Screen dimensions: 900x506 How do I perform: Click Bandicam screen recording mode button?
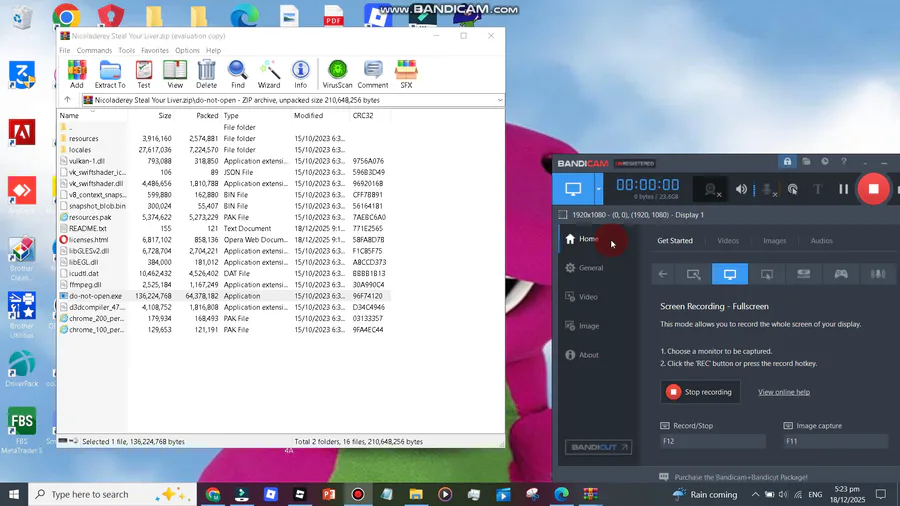click(573, 189)
